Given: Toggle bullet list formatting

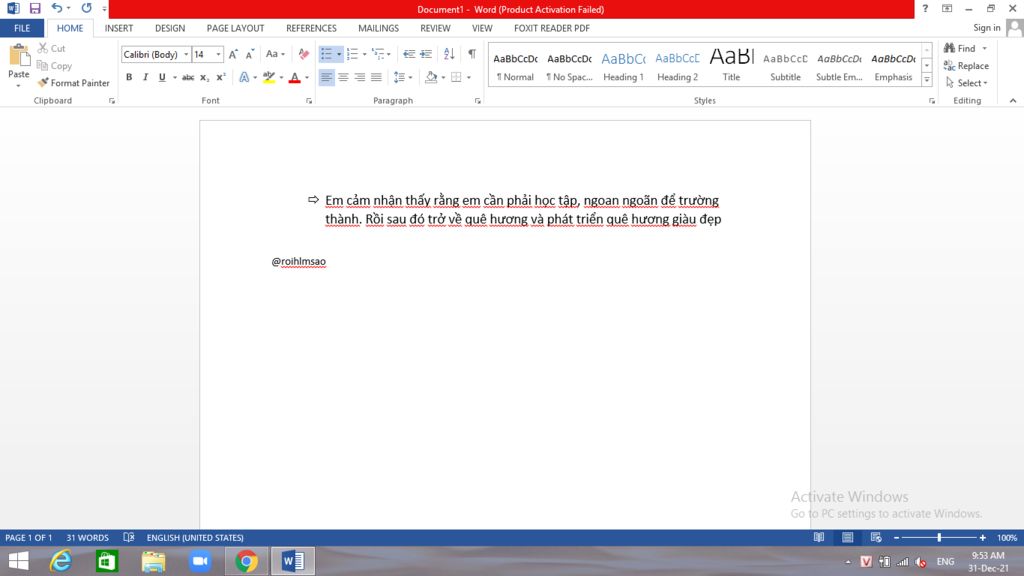Looking at the screenshot, I should pyautogui.click(x=327, y=54).
